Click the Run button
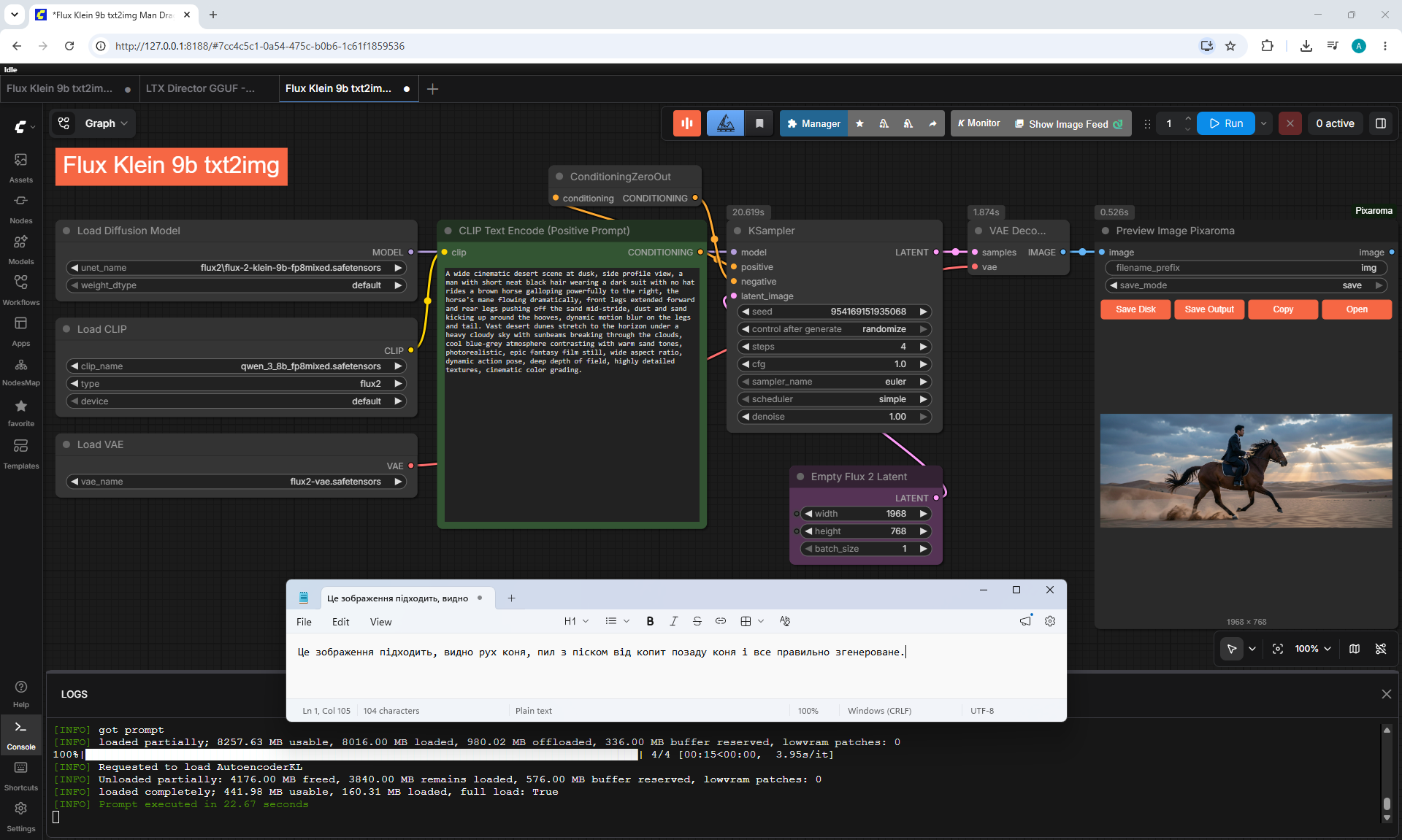Screen dimensions: 1402x840 pyautogui.click(x=1226, y=123)
